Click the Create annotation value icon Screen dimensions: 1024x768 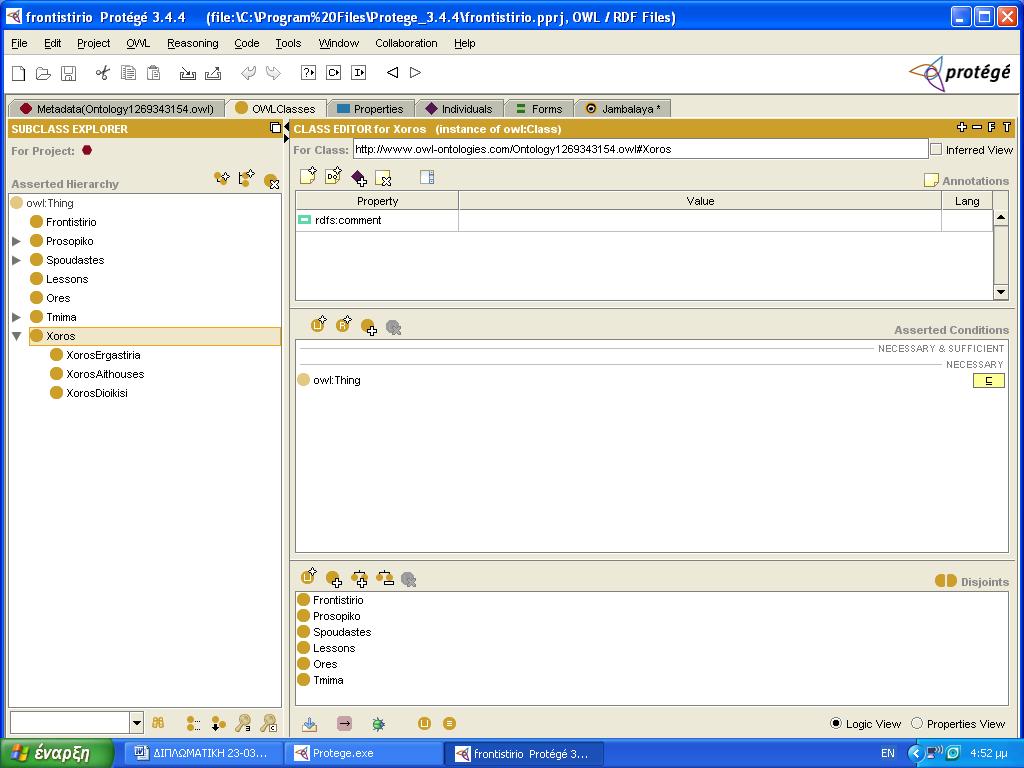[x=308, y=176]
